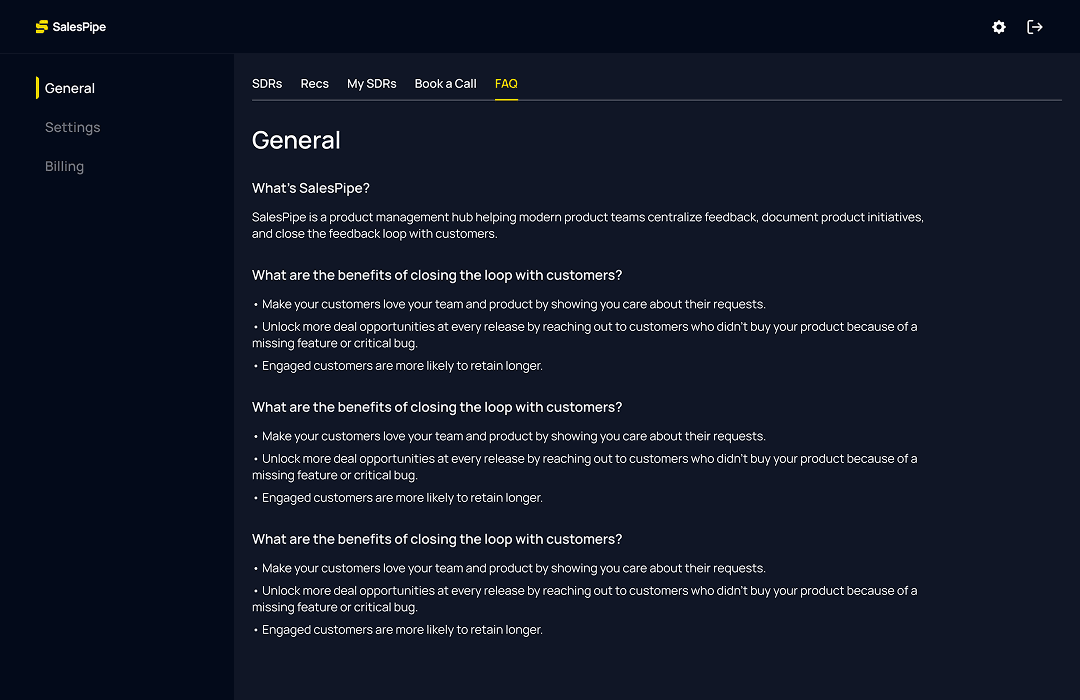Click the logout icon
This screenshot has height=700, width=1080.
pos(1035,27)
